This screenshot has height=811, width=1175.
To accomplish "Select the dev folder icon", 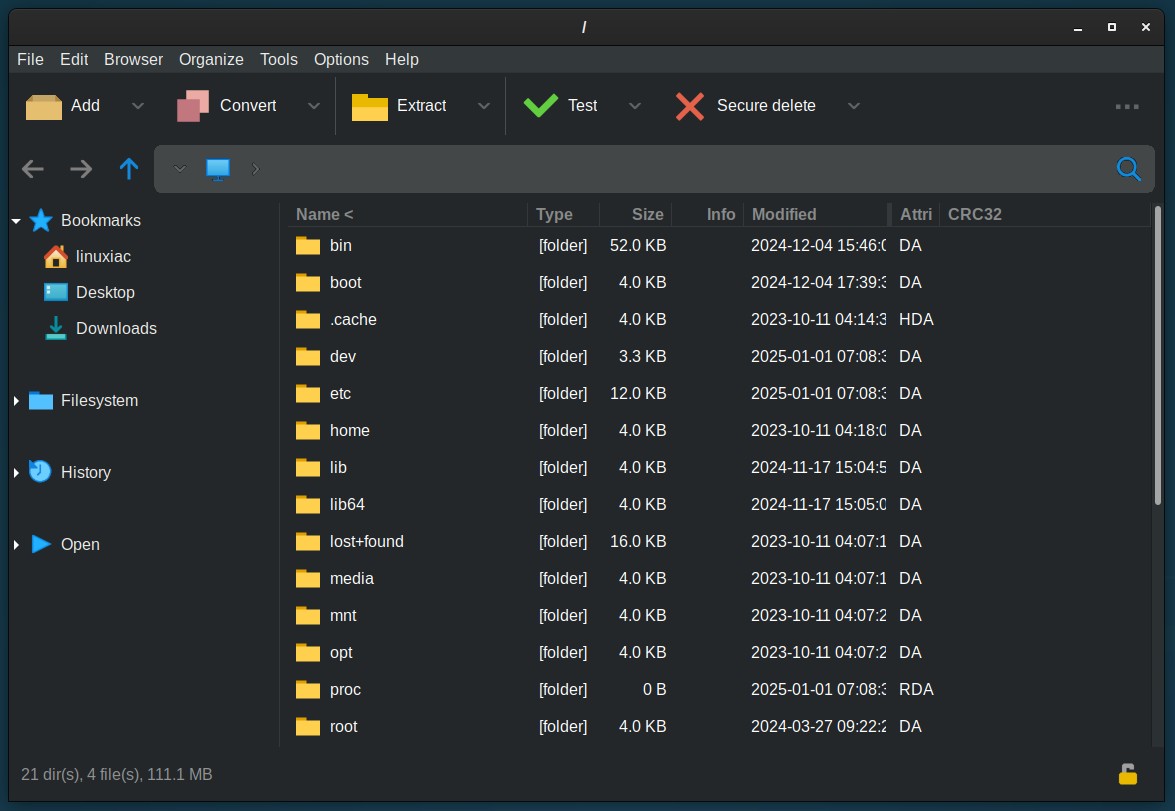I will point(307,357).
